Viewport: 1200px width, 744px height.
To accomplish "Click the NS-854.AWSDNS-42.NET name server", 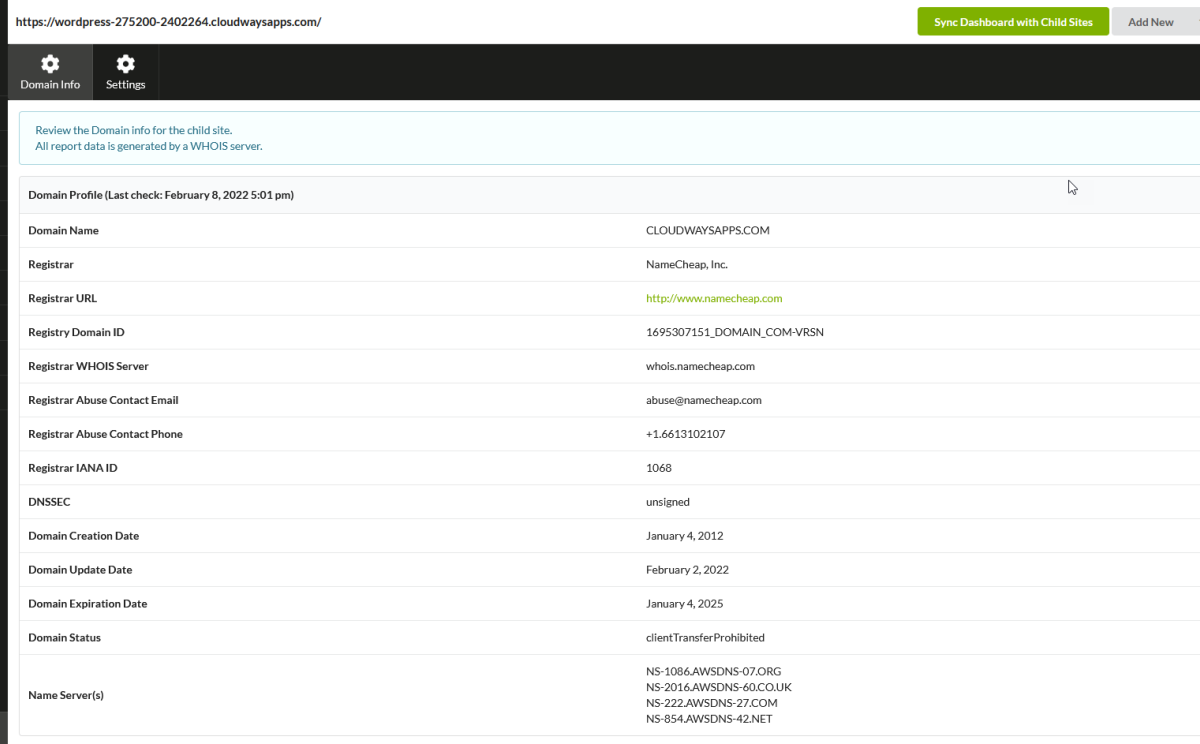I will [x=709, y=719].
